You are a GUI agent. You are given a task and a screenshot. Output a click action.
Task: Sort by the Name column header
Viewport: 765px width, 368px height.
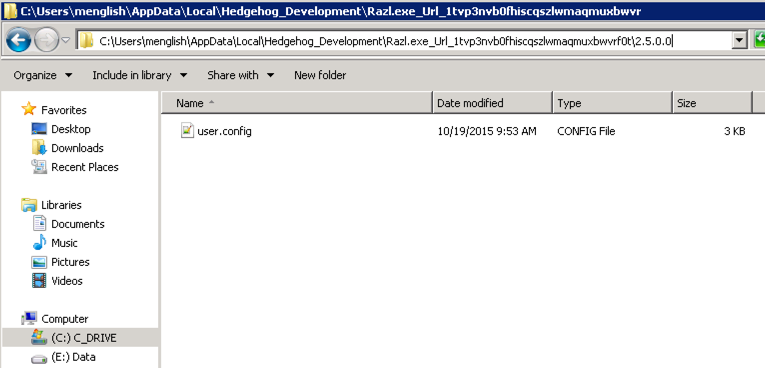tap(297, 103)
